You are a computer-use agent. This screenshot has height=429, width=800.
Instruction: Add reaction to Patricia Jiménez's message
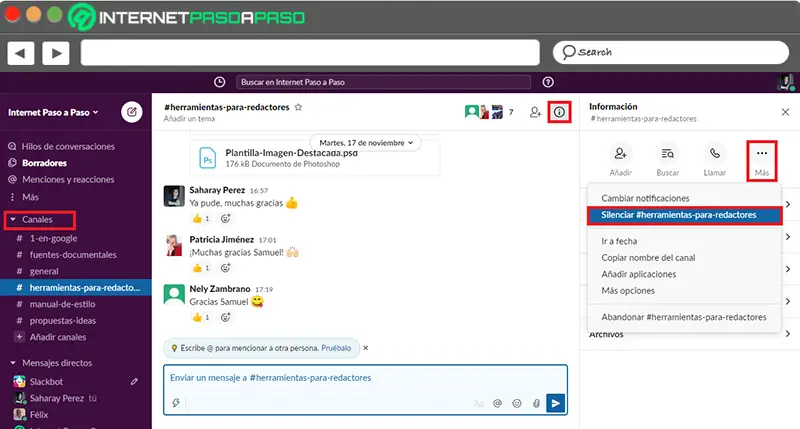point(226,268)
